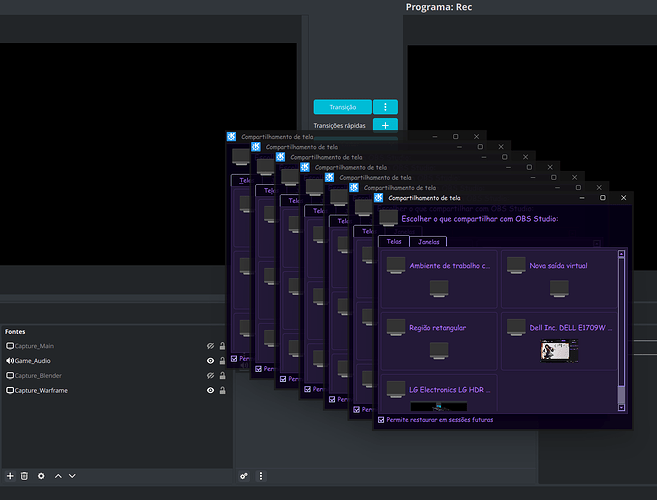Close the front Compartilhamento de tela dialog

(623, 198)
